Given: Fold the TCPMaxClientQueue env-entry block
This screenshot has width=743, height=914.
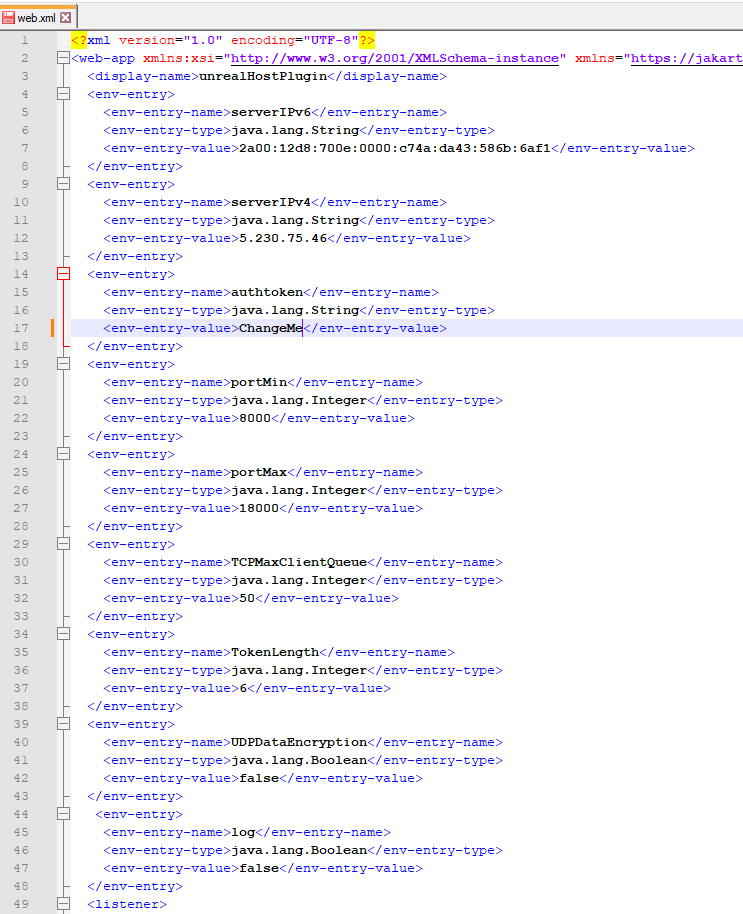Looking at the screenshot, I should [x=64, y=544].
